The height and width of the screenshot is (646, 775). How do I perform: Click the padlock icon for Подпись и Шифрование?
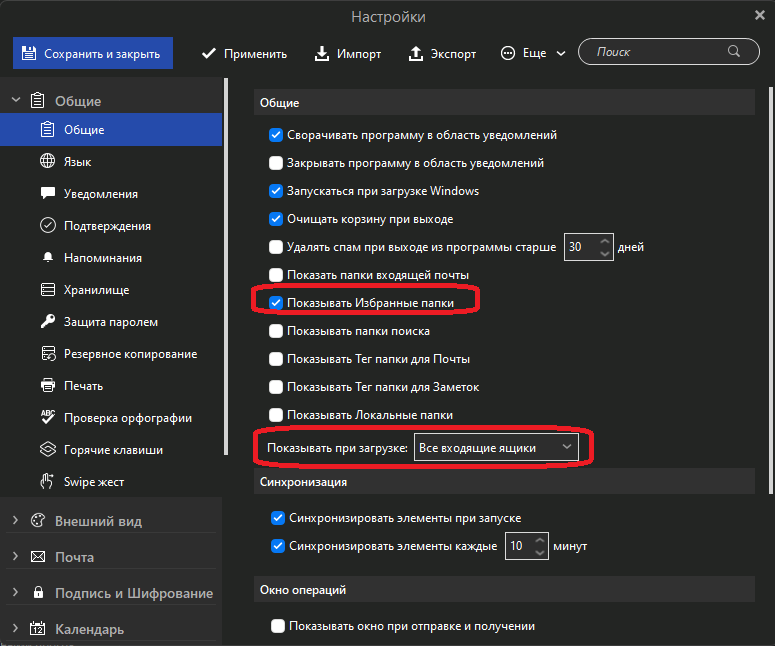pos(38,592)
